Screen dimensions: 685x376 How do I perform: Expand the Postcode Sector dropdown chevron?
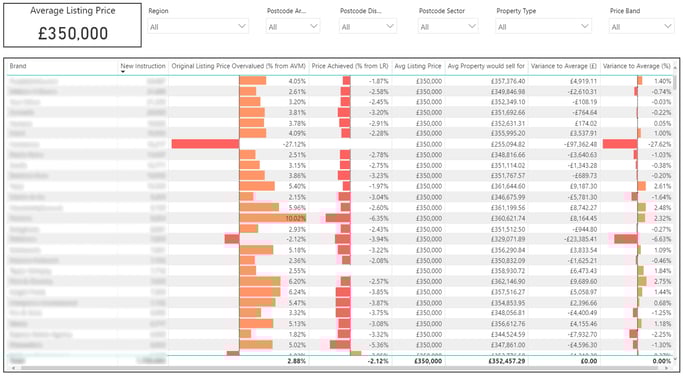[x=471, y=26]
